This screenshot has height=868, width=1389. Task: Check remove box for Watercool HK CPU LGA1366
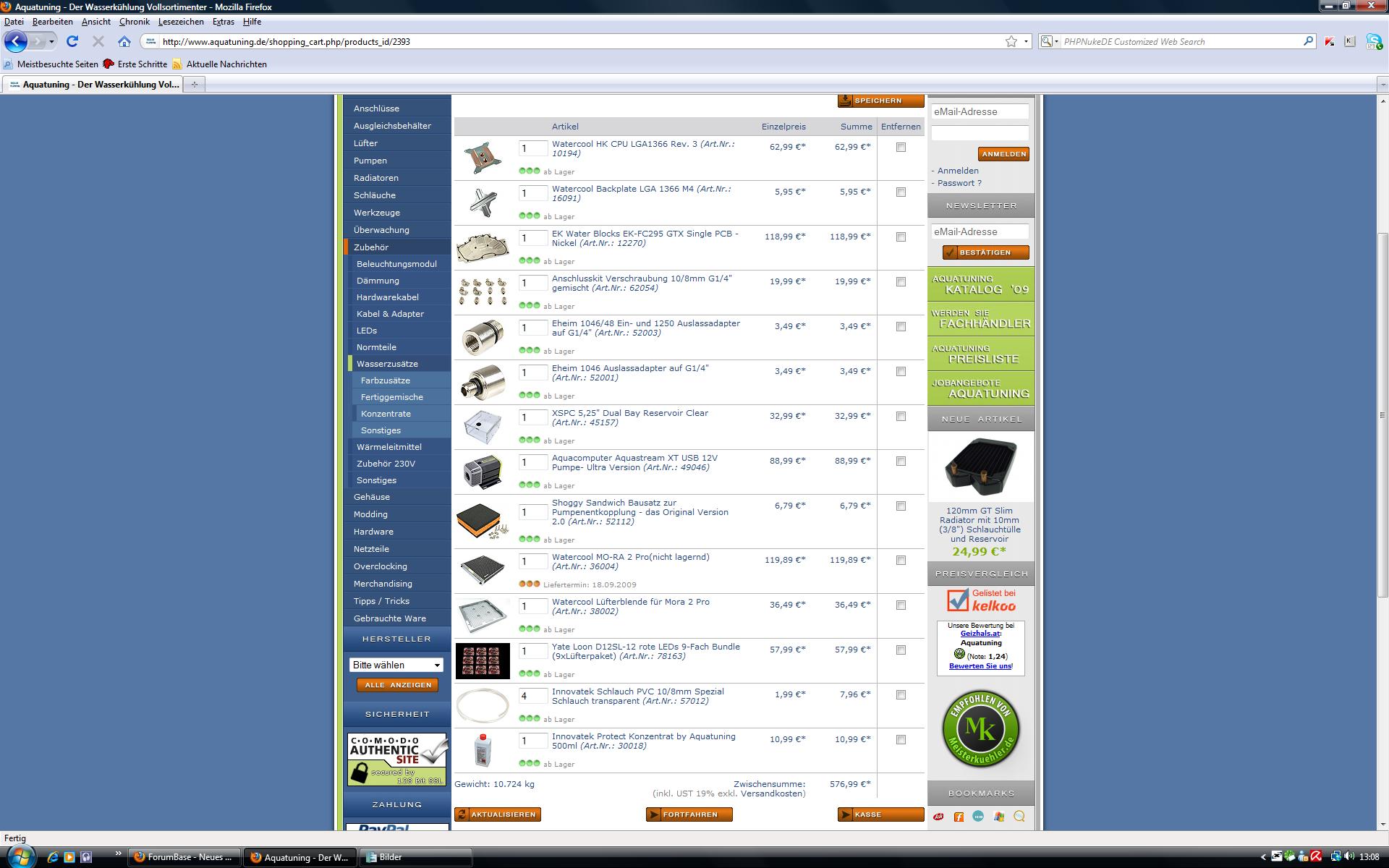[901, 147]
